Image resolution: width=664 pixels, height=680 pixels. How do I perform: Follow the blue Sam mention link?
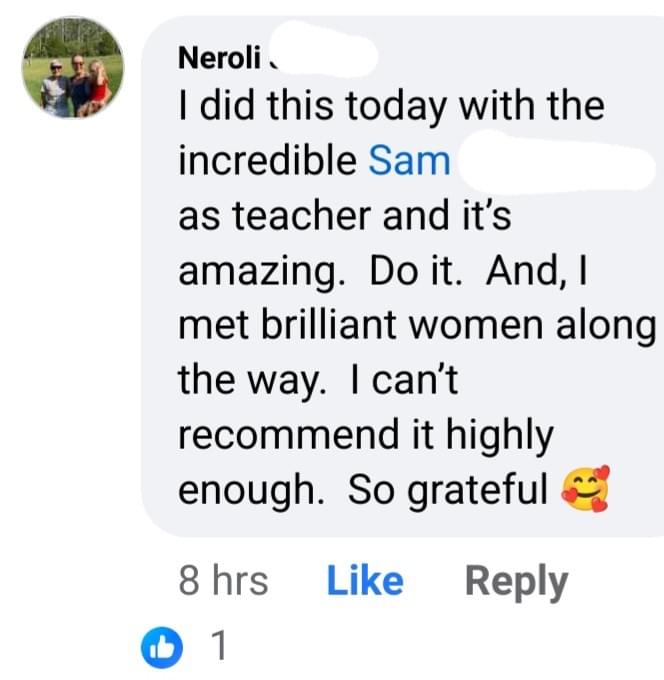tap(410, 160)
